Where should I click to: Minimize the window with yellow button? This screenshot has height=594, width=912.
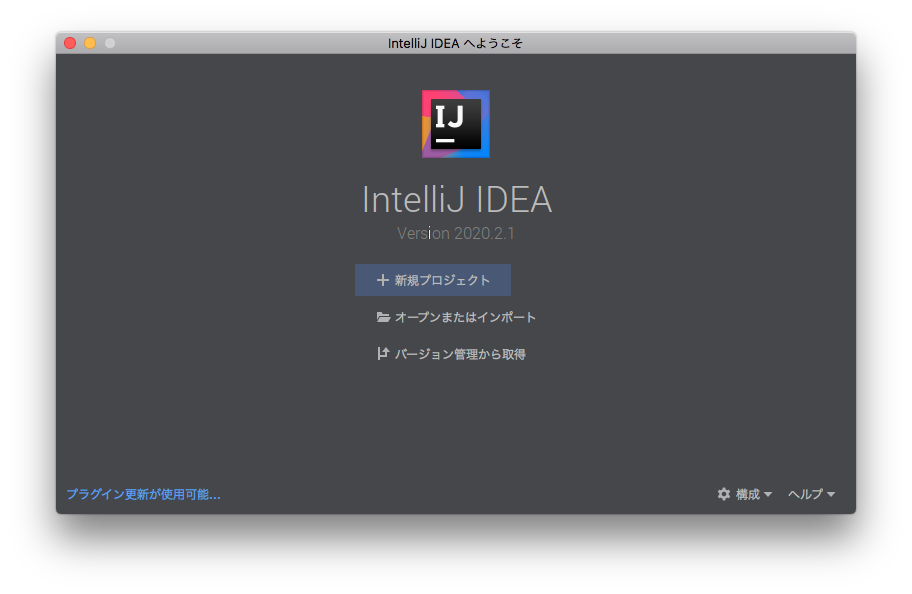point(90,43)
